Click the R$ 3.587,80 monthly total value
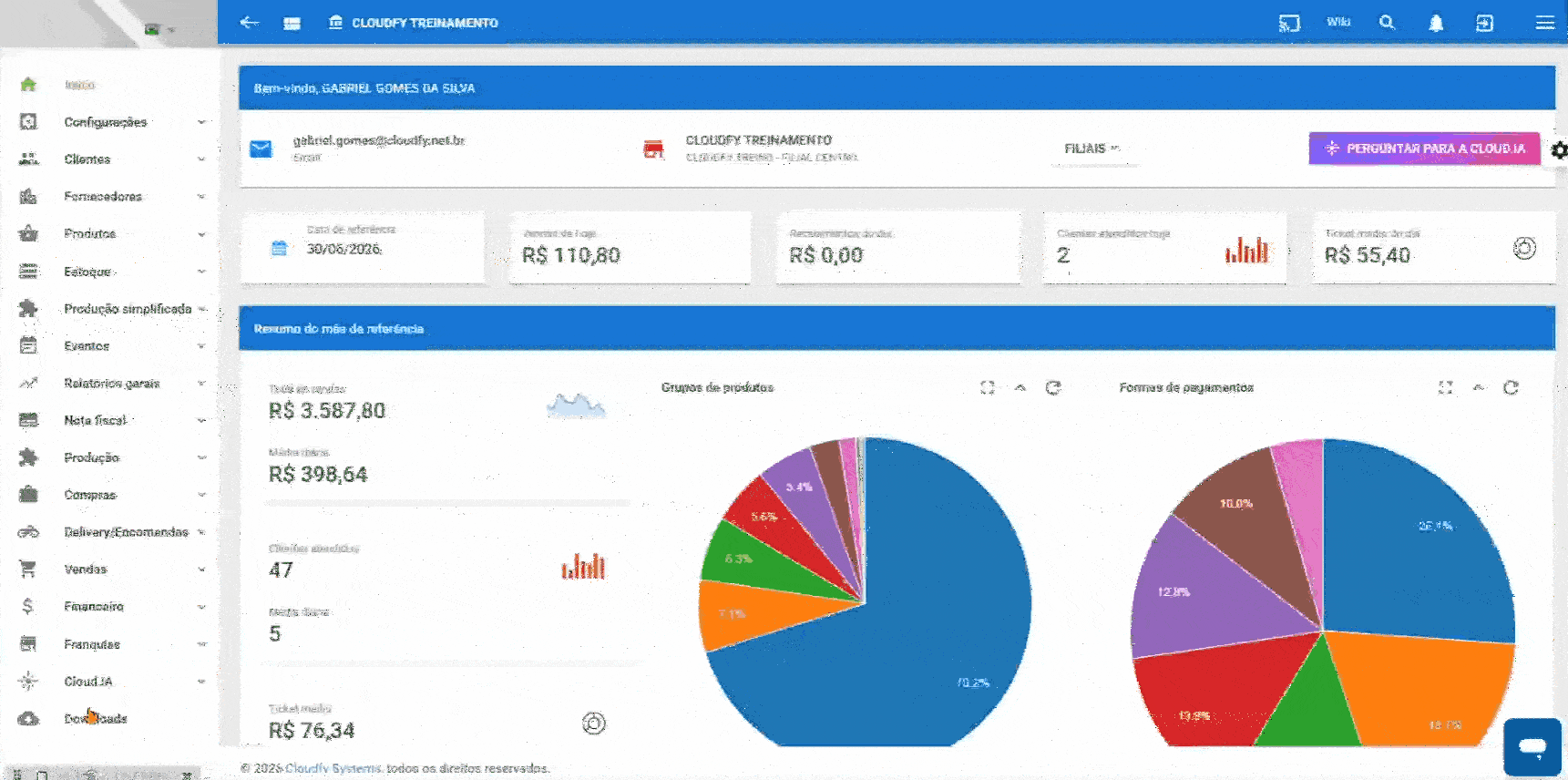This screenshot has width=1568, height=780. (327, 411)
